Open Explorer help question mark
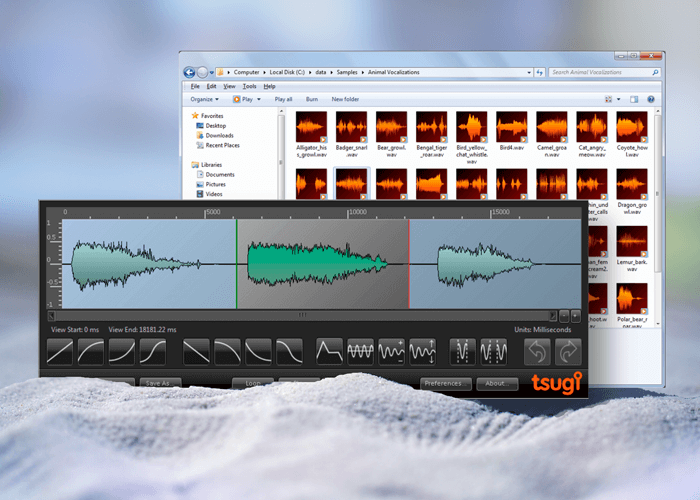Screen dimensions: 700x500 [651, 99]
